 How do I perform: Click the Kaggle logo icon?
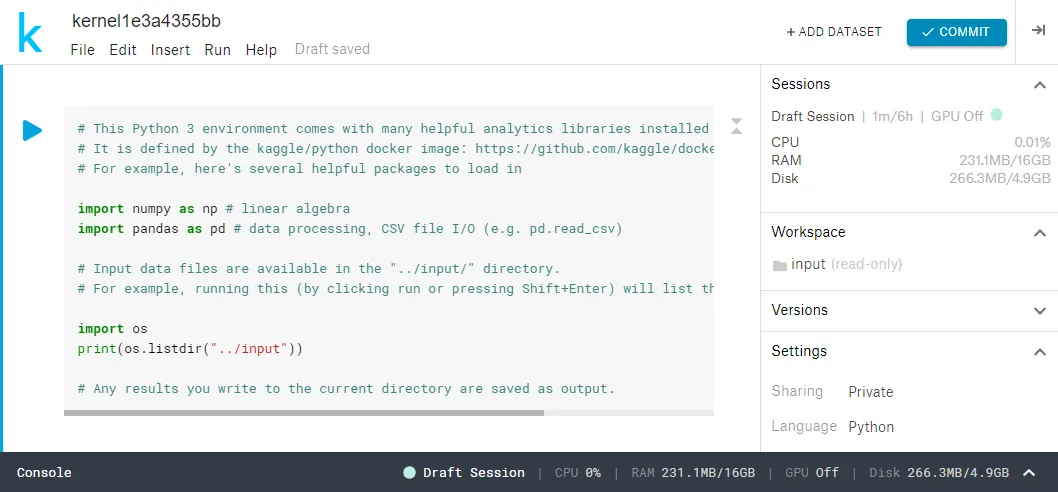point(30,33)
